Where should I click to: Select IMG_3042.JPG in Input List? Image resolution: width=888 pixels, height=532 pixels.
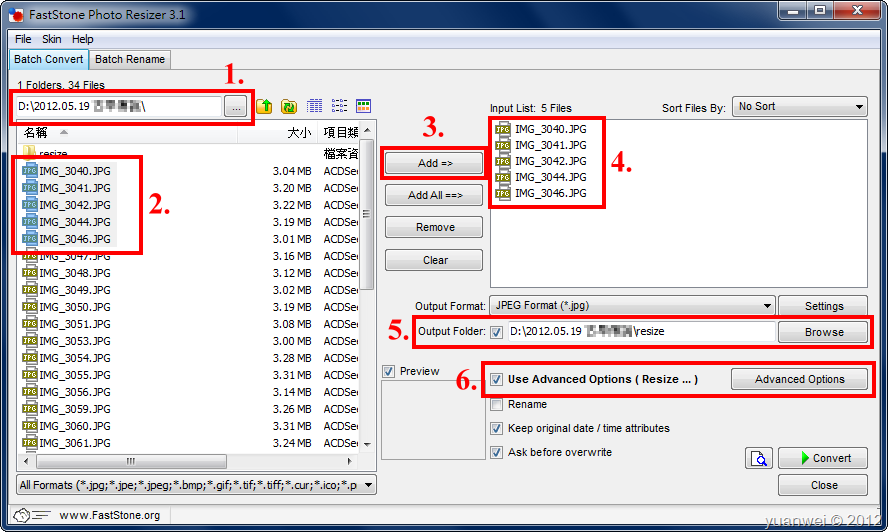coord(550,161)
